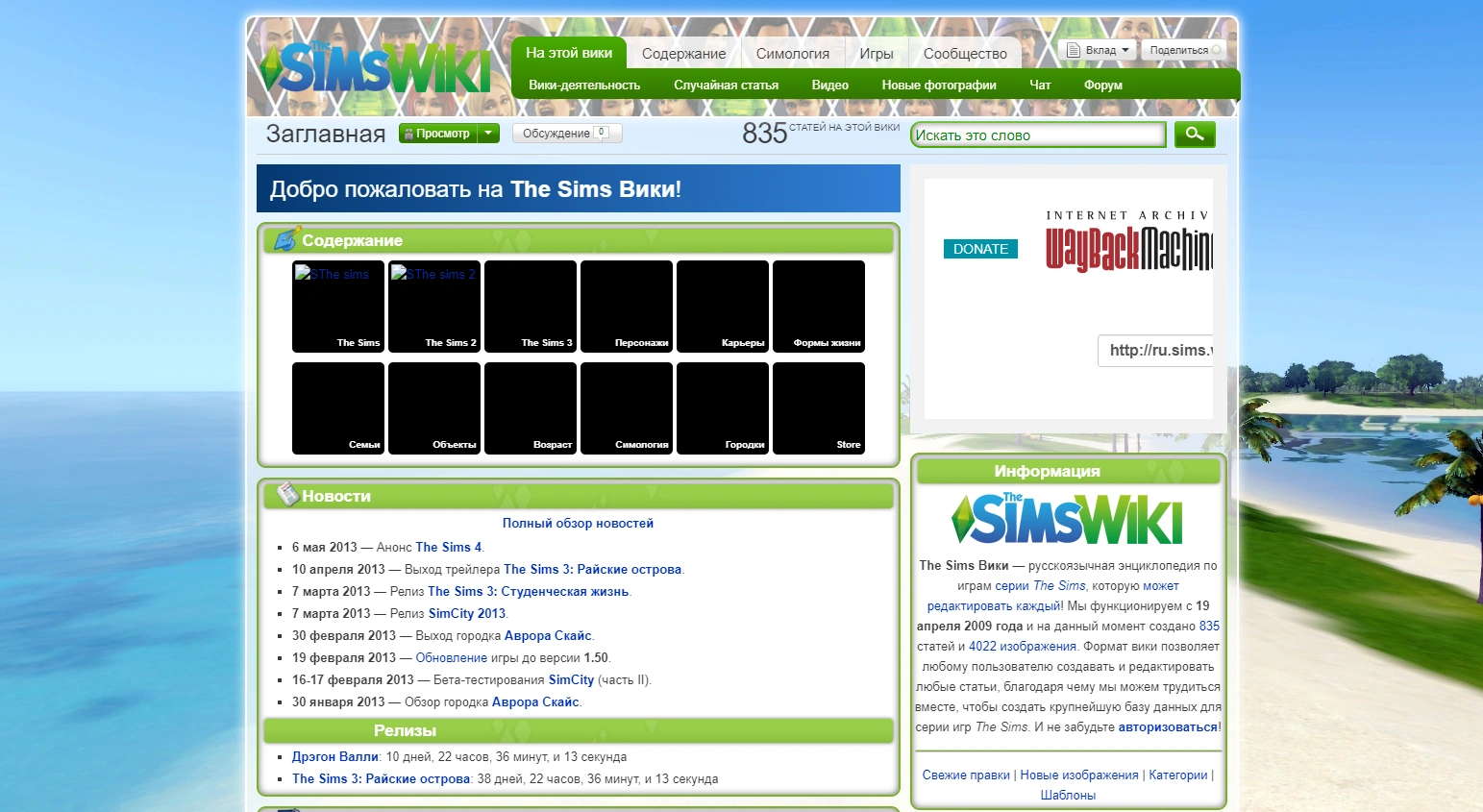
Task: Open the Обсуждение talk button
Action: pyautogui.click(x=567, y=134)
